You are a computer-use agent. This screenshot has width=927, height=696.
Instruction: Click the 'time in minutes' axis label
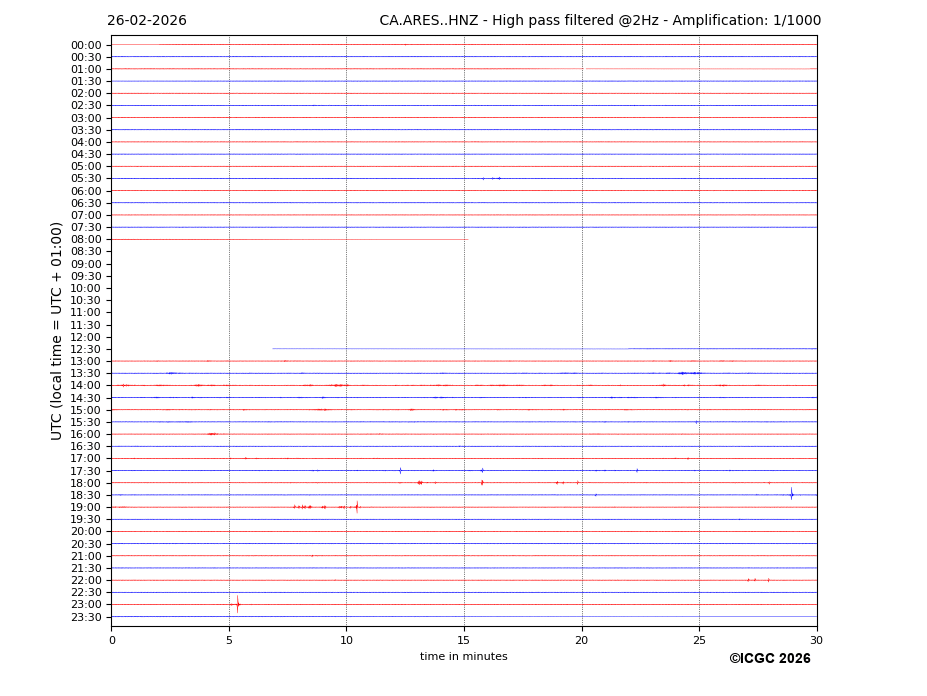463,657
